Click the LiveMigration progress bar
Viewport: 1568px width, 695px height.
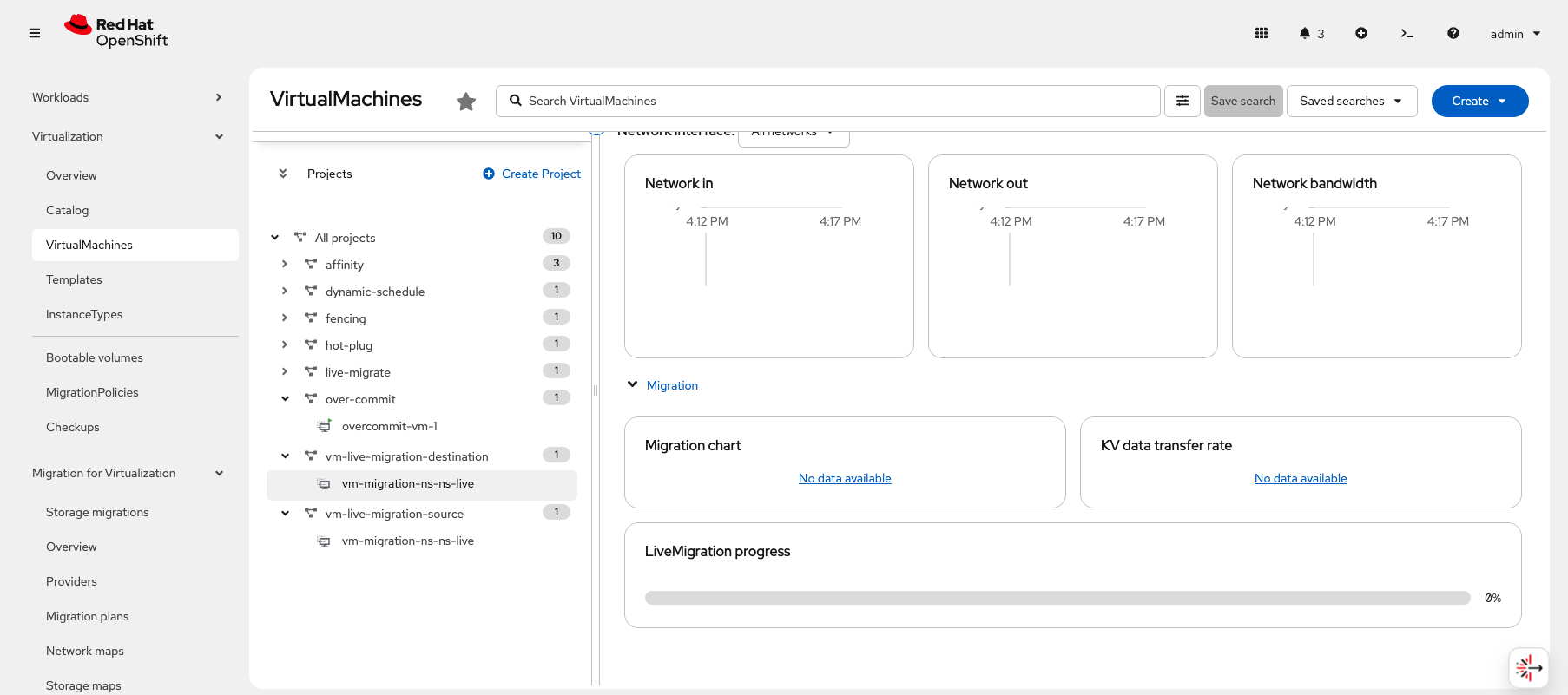1057,598
